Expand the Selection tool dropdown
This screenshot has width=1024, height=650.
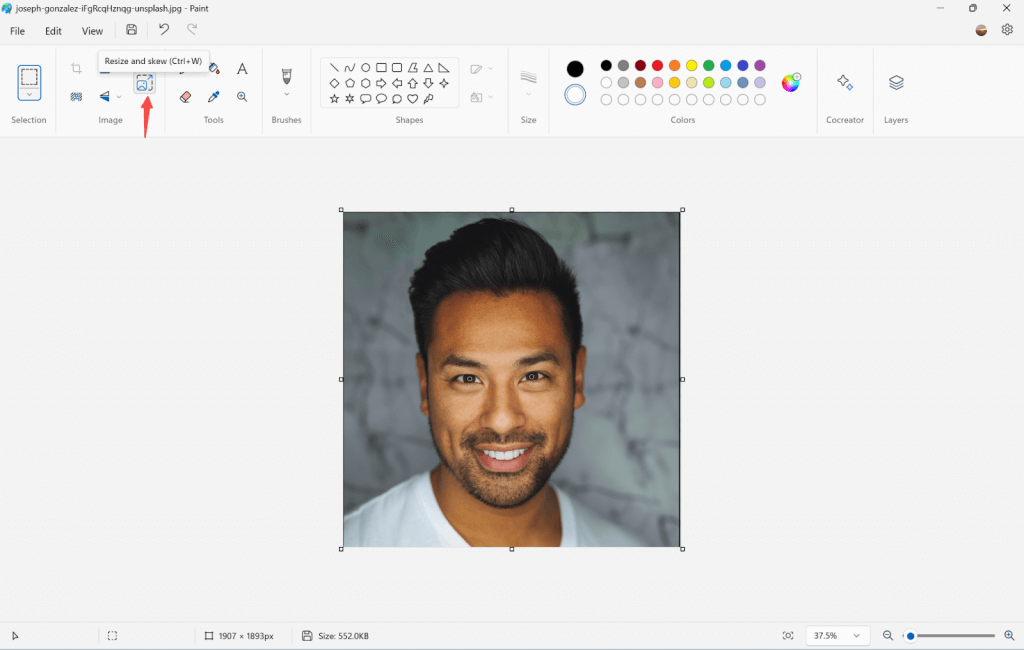tap(29, 95)
